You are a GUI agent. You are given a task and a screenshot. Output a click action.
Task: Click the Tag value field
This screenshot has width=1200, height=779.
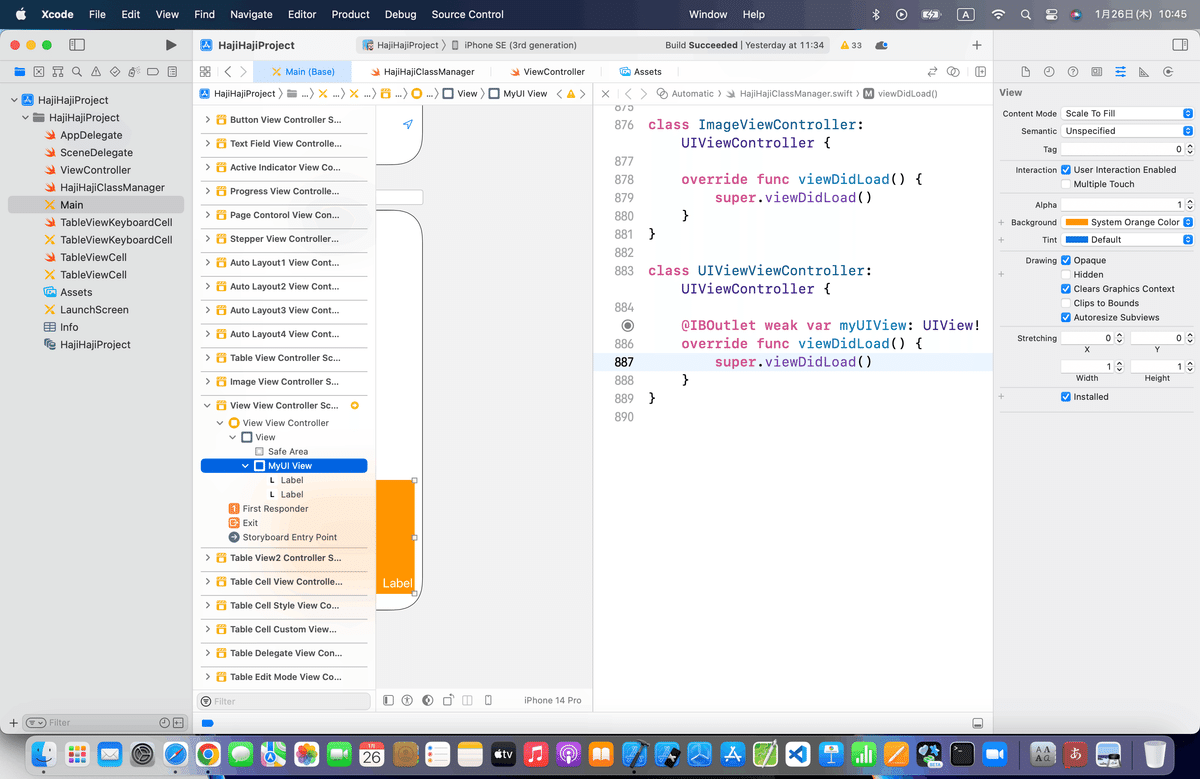[1122, 149]
